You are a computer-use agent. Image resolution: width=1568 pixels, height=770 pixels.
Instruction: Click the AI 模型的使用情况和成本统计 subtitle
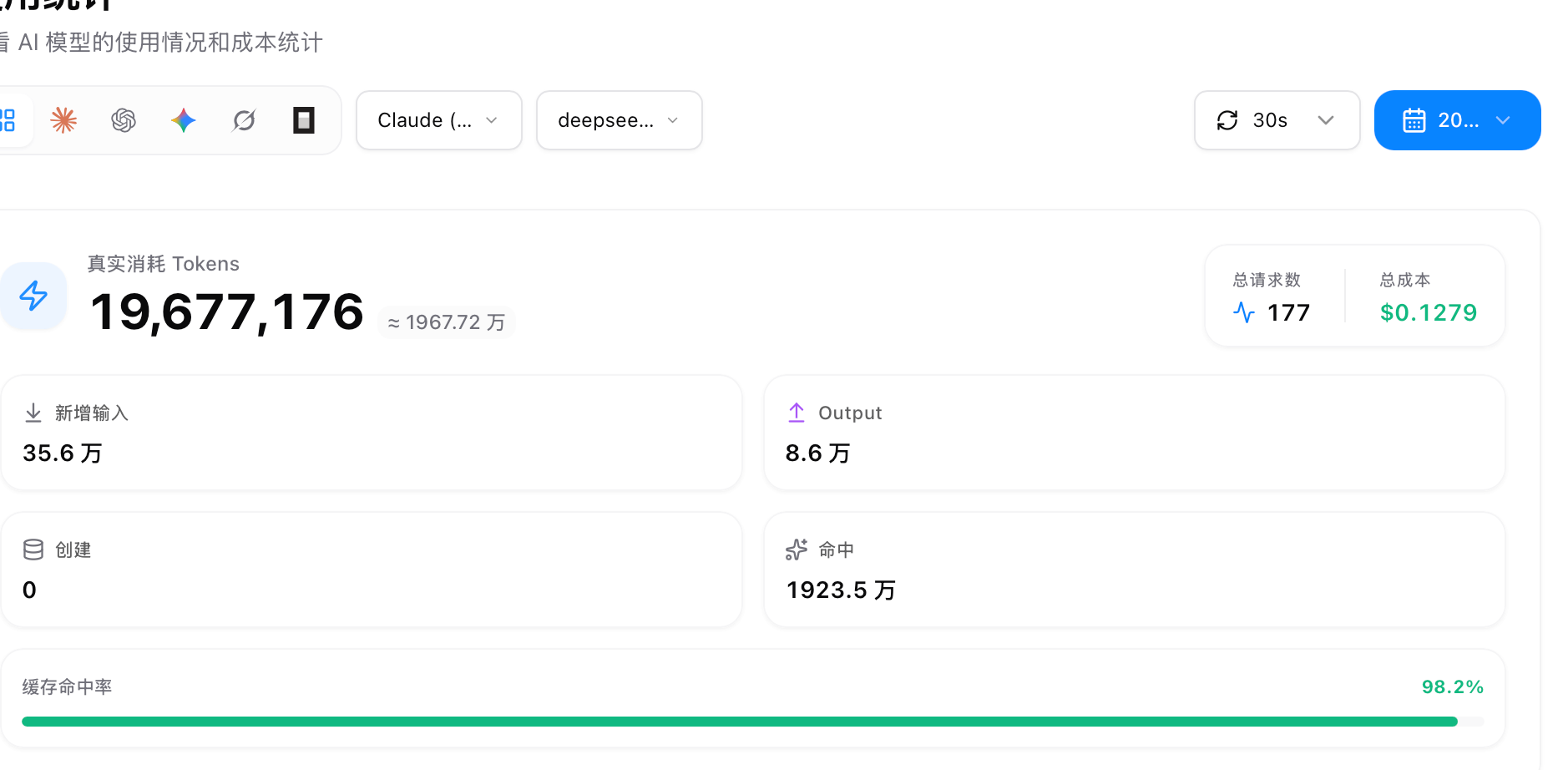coord(170,43)
